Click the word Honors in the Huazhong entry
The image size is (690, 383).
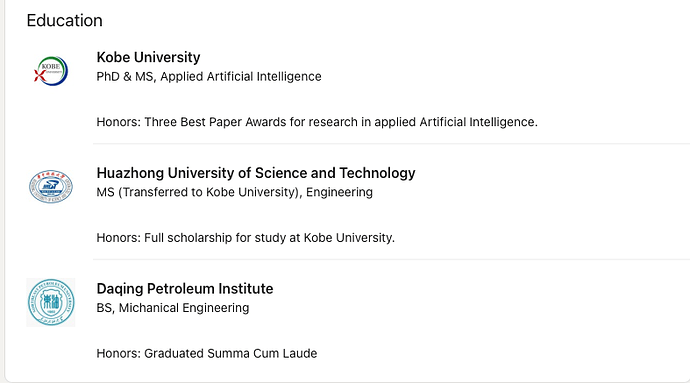[x=117, y=238]
